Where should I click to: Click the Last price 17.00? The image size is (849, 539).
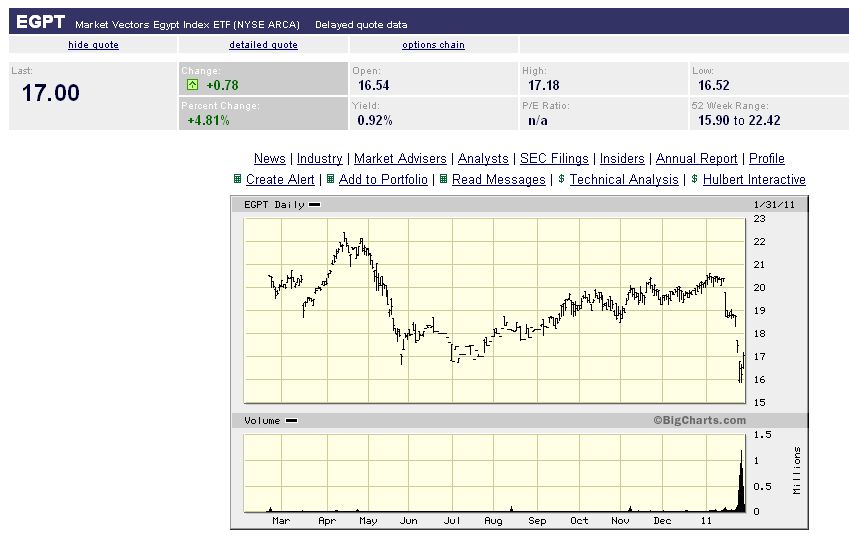click(50, 93)
